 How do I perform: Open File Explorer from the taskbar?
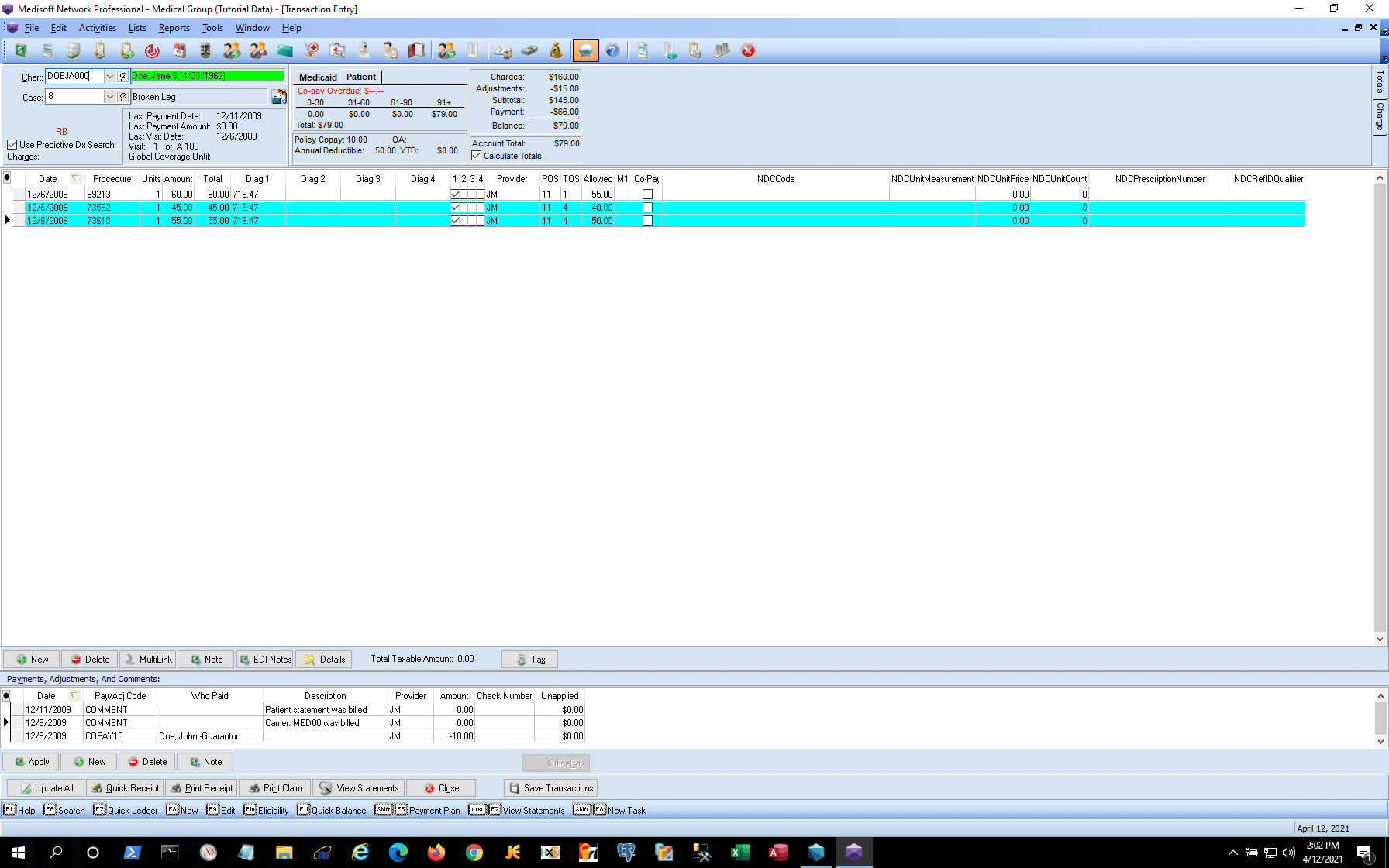pyautogui.click(x=284, y=852)
